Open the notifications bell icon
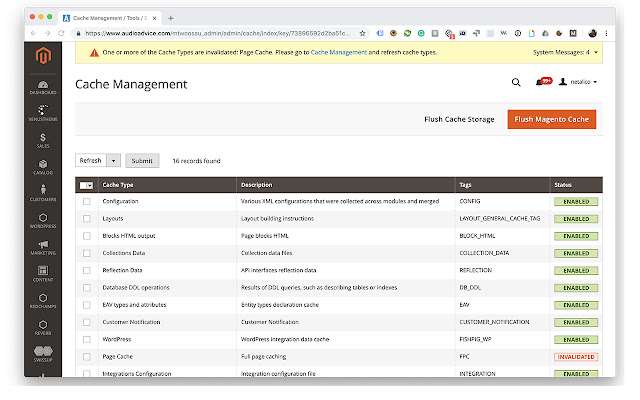640x400 pixels. click(x=539, y=82)
